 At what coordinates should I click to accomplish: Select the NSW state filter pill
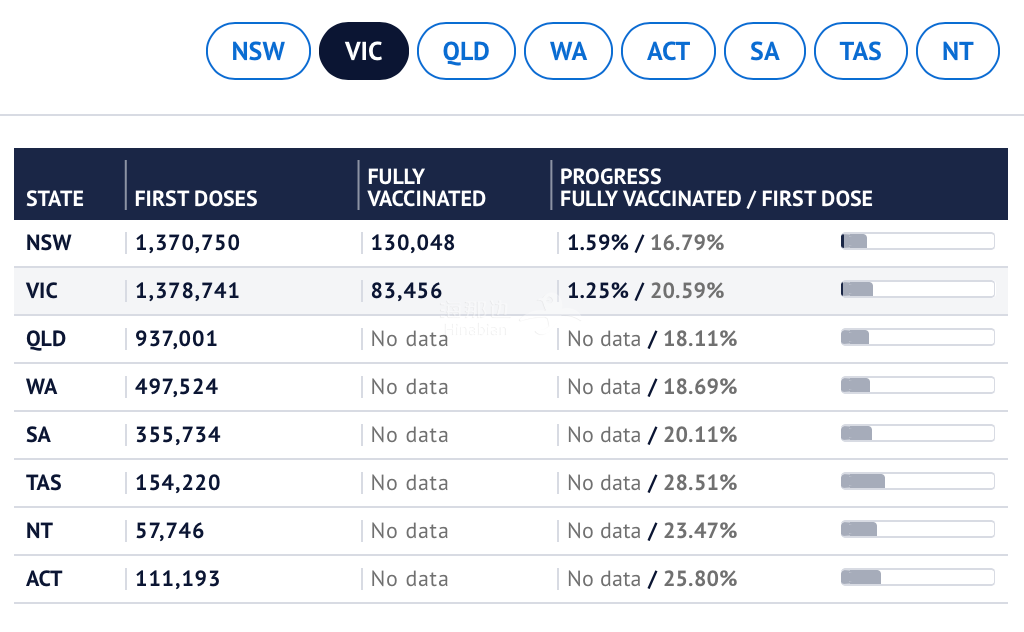tap(258, 51)
